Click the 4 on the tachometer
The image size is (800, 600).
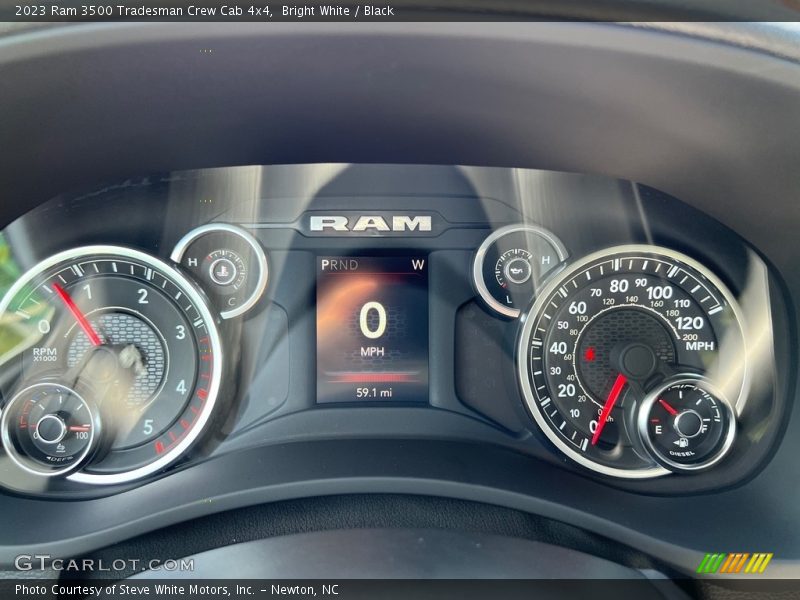[x=181, y=387]
